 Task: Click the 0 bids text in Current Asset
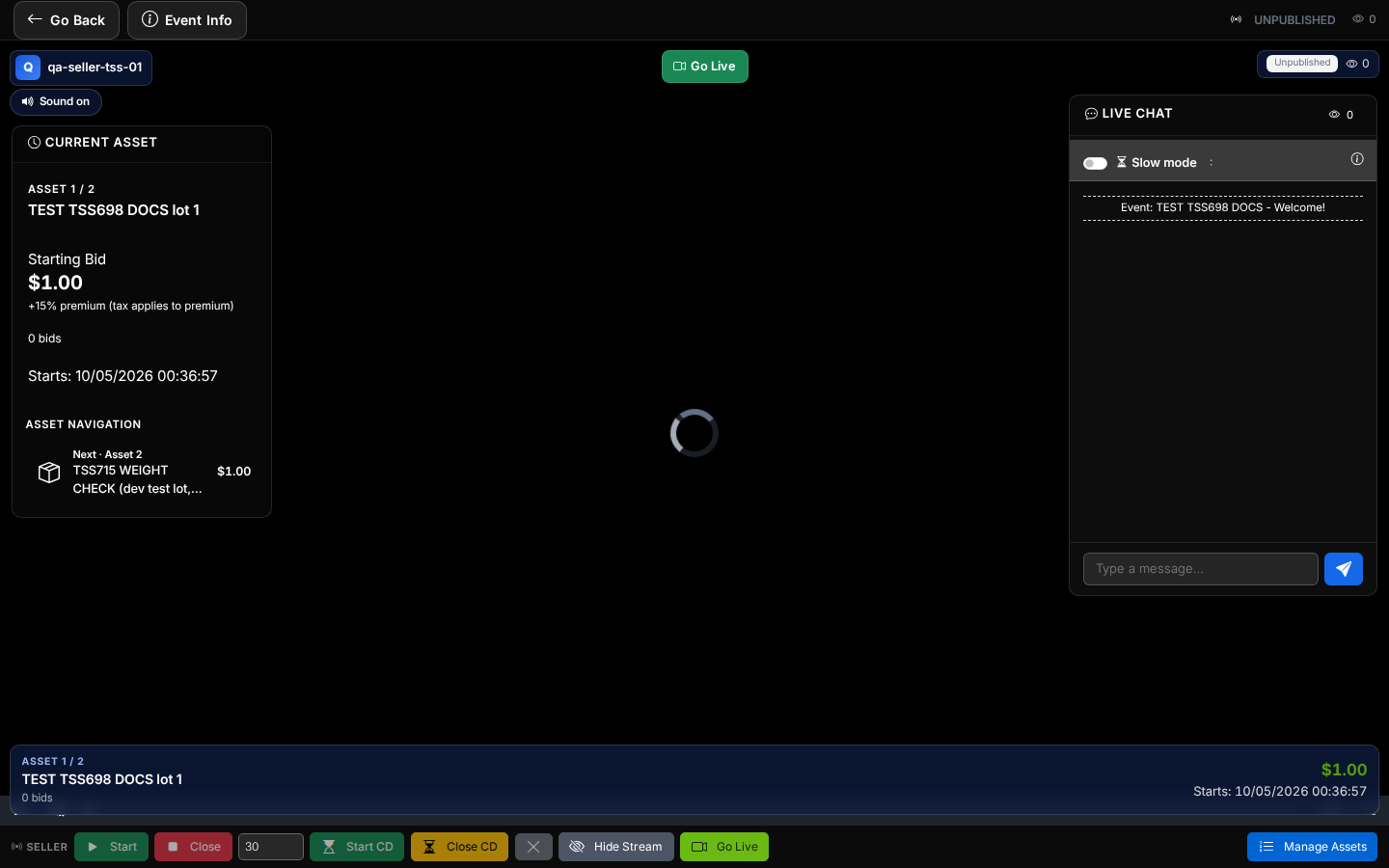point(44,339)
